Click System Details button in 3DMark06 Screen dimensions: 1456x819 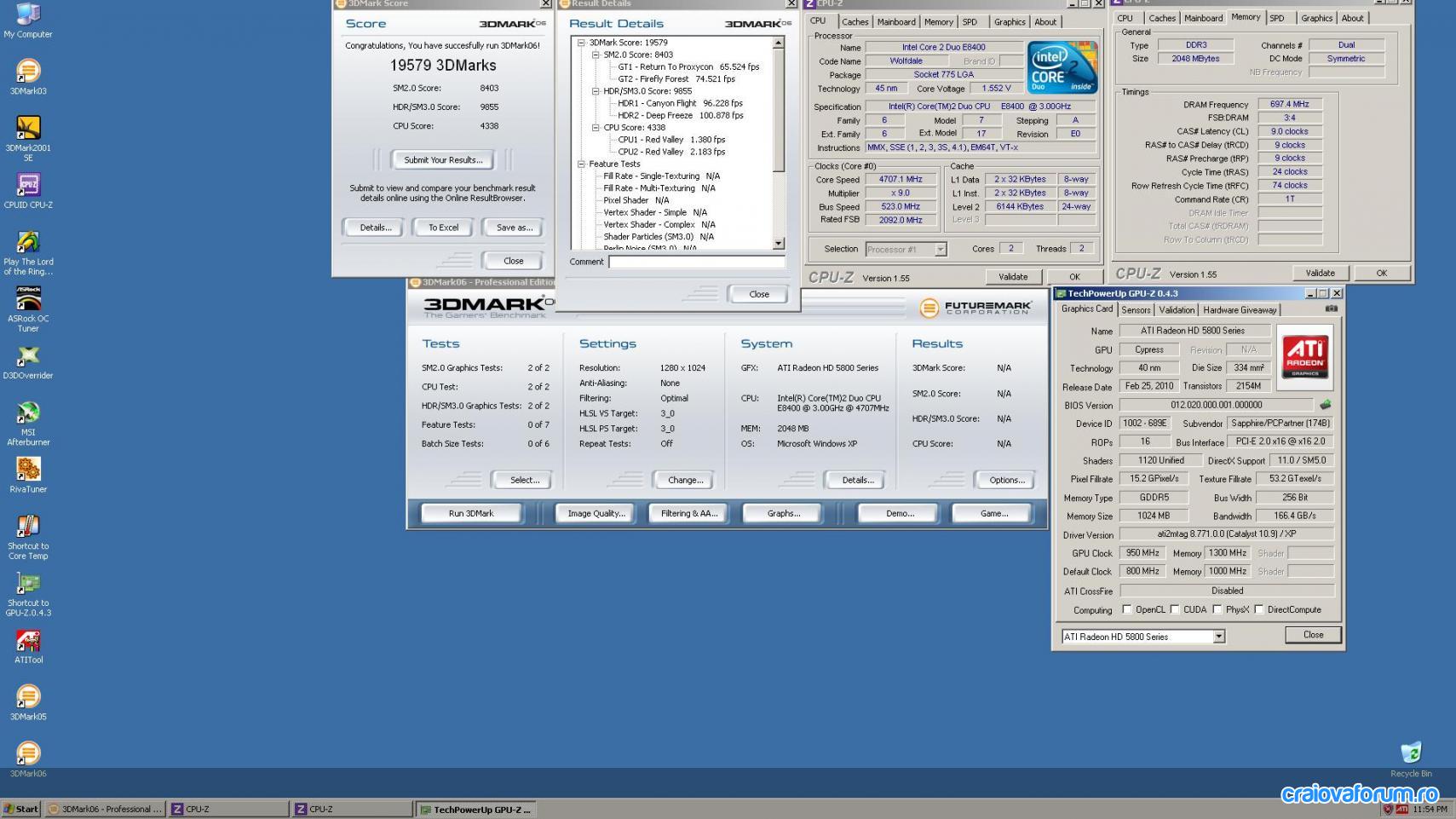[x=857, y=480]
